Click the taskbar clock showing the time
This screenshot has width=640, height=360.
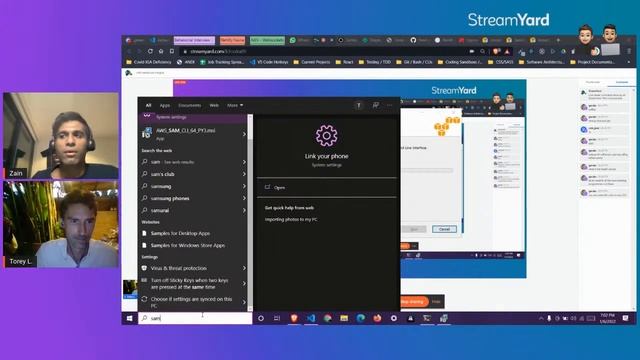(607, 318)
